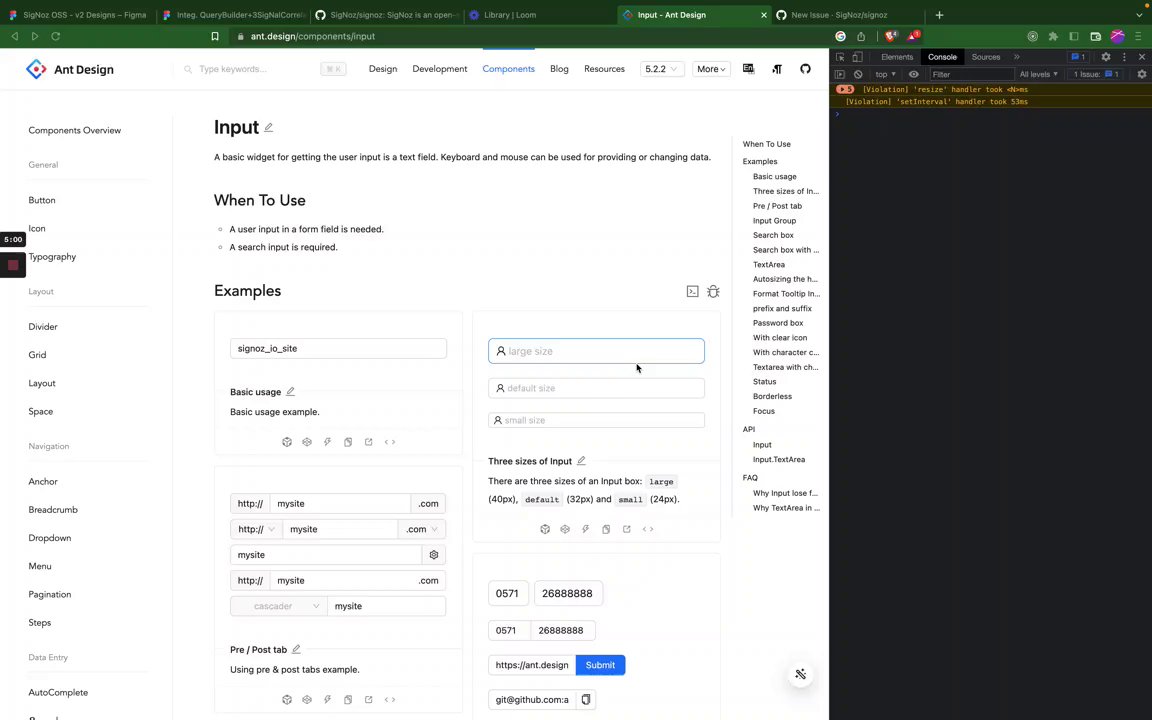Viewport: 1152px width, 720px height.
Task: Open AutoComplete in components sidebar
Action: pos(58,693)
